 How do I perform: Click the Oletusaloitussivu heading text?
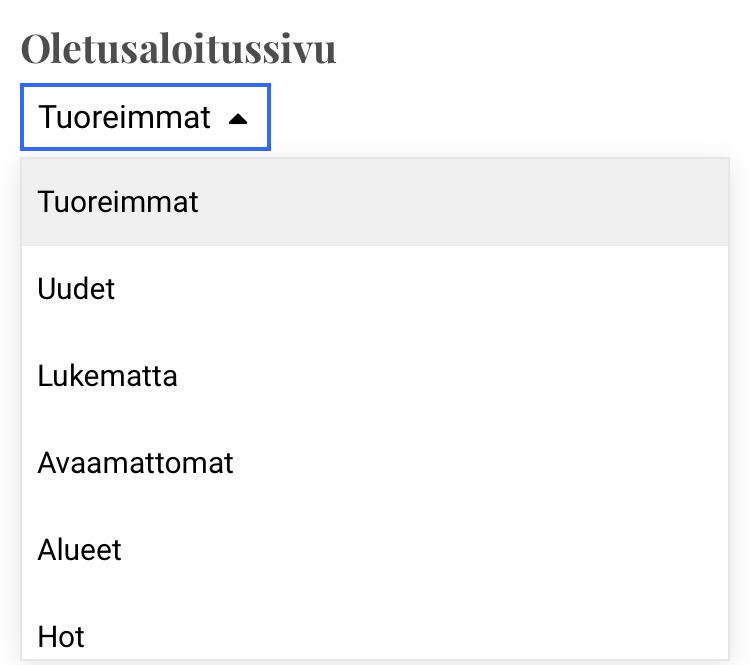click(x=178, y=49)
